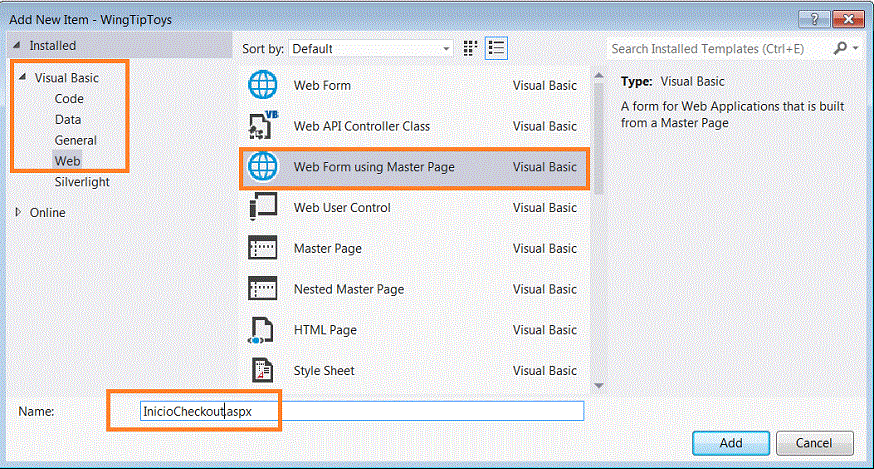Screen dimensions: 874x469
Task: Click the Master Page template icon
Action: (x=262, y=248)
